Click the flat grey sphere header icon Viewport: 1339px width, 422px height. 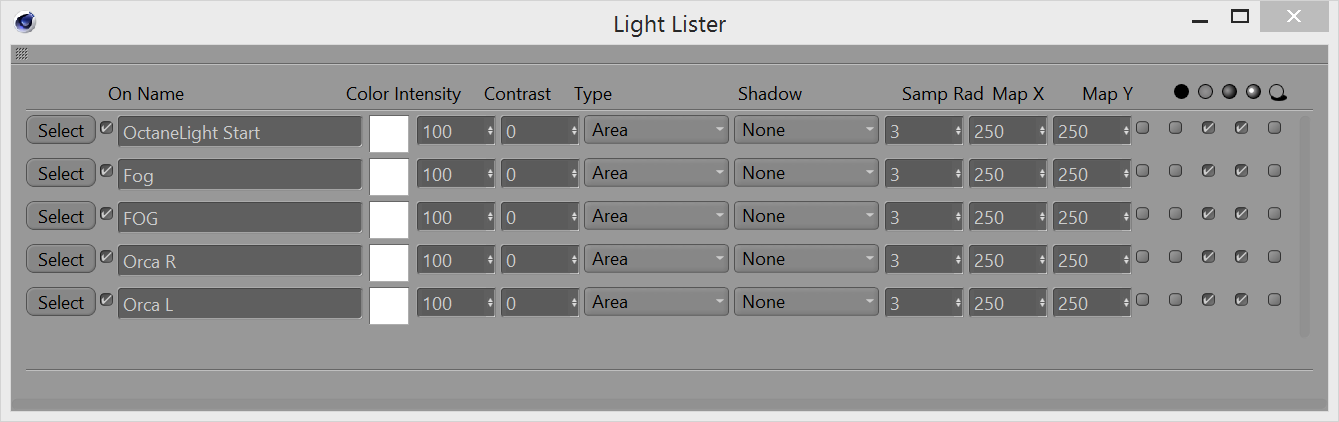1205,92
